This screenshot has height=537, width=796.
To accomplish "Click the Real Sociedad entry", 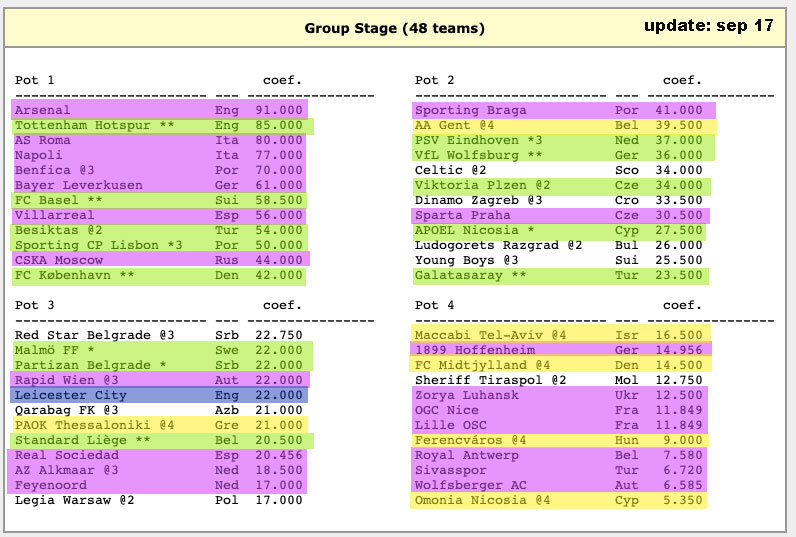I will pyautogui.click(x=159, y=455).
